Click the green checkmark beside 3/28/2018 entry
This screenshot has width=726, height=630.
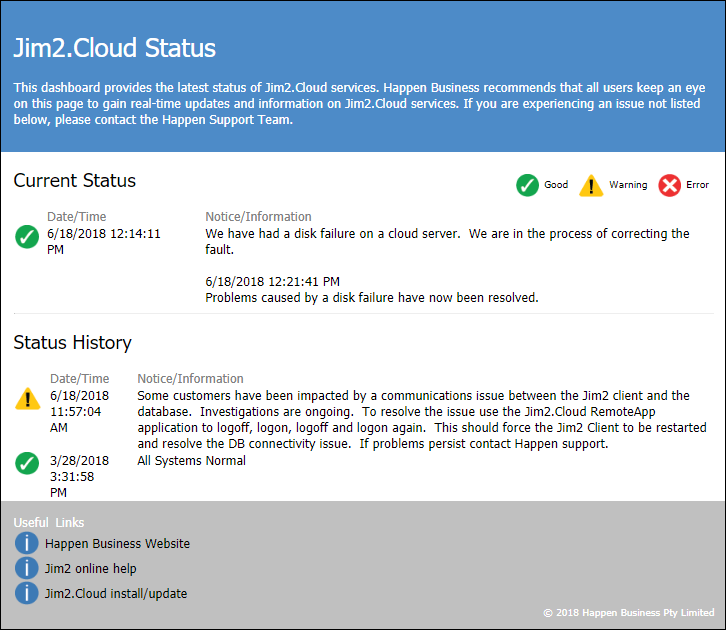(27, 463)
